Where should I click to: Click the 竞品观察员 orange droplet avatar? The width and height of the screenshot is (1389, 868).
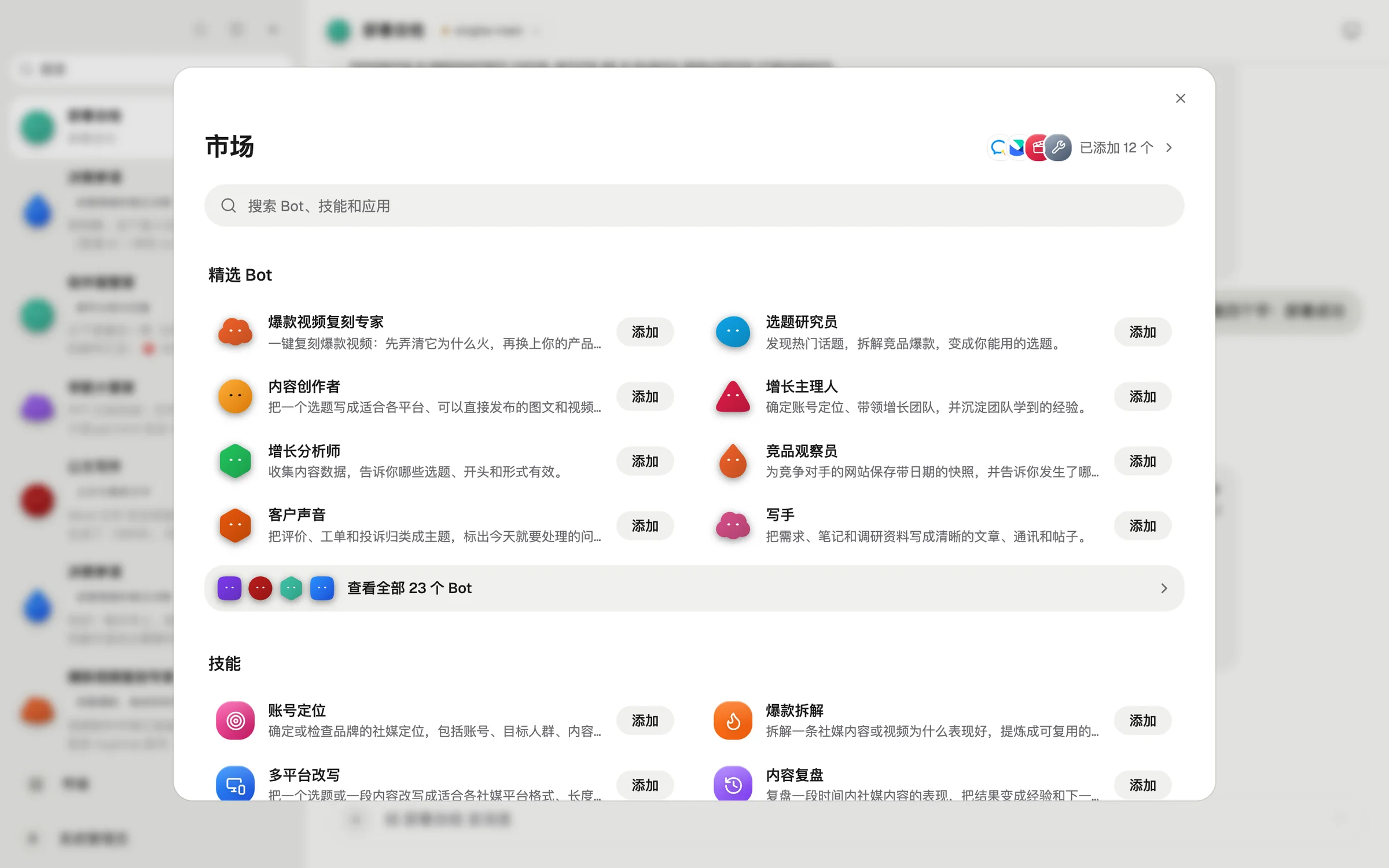coord(733,461)
